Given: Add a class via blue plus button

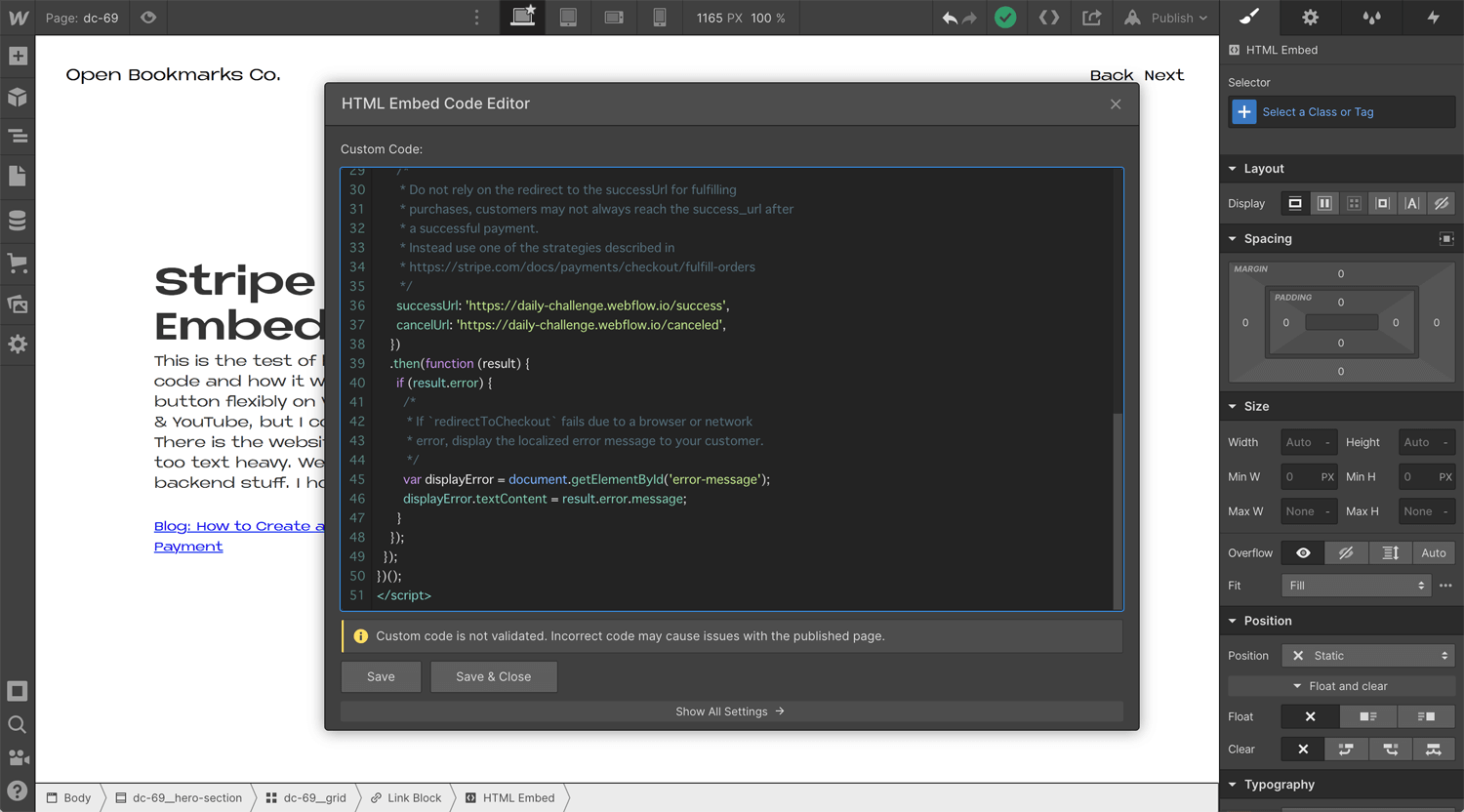Looking at the screenshot, I should point(1244,112).
